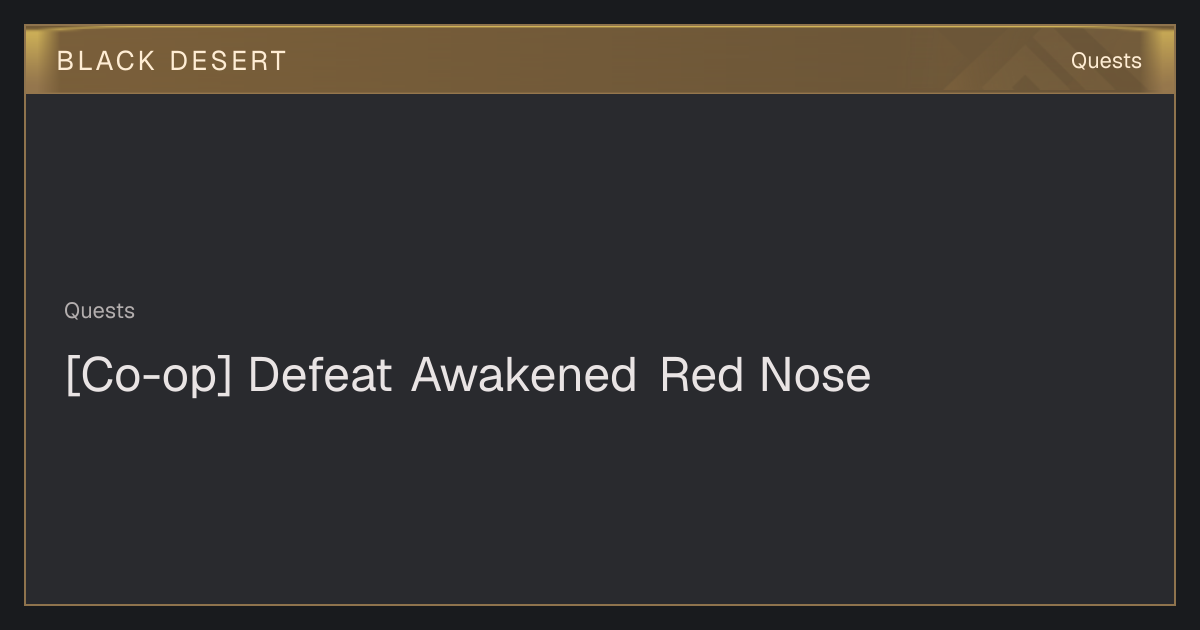Screen dimensions: 1200x630
Task: Select the word Awakened in the title
Action: coord(523,375)
